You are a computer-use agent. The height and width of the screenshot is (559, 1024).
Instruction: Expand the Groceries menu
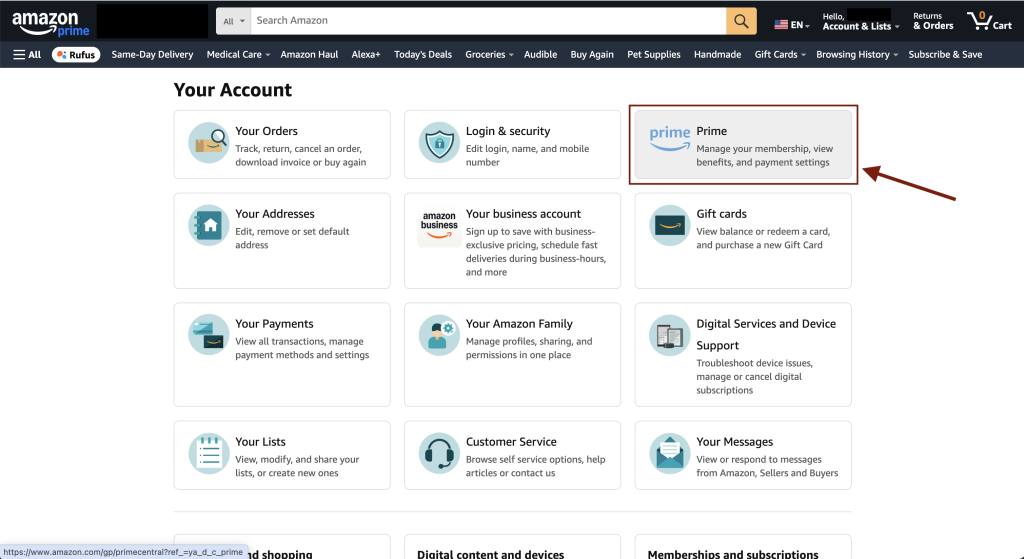pos(489,55)
